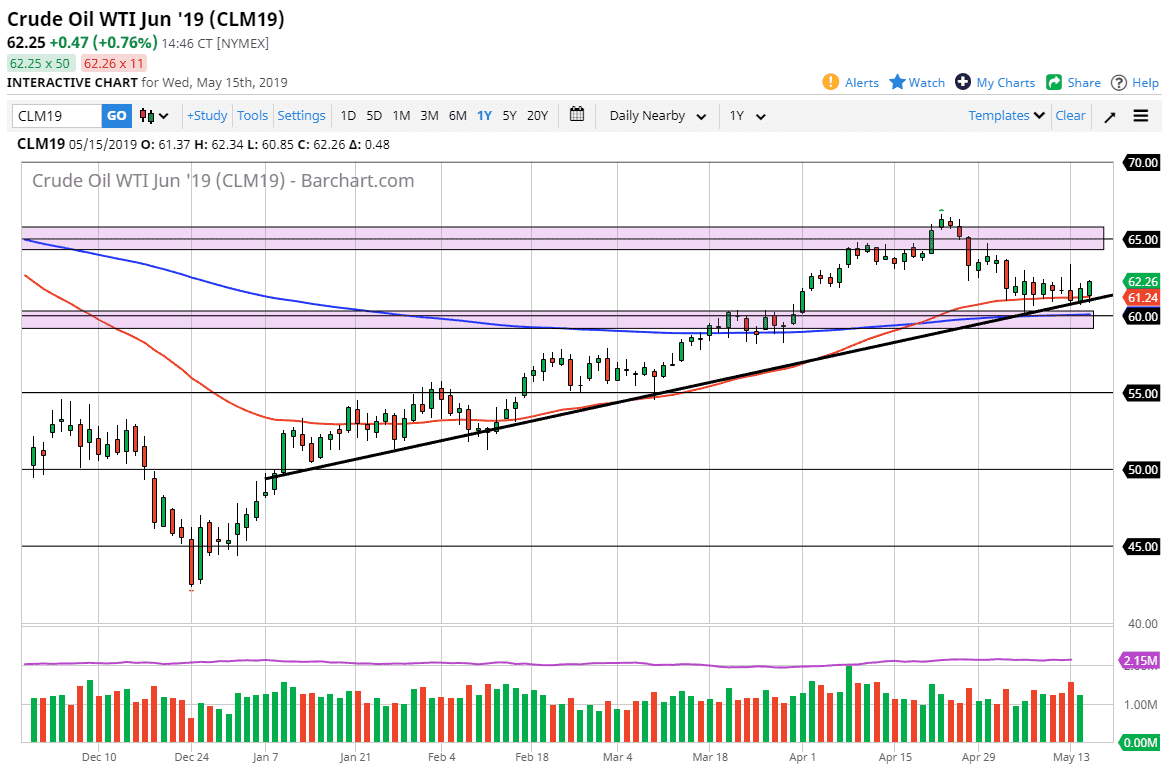Open the hamburger chart menu icon

pos(1141,115)
